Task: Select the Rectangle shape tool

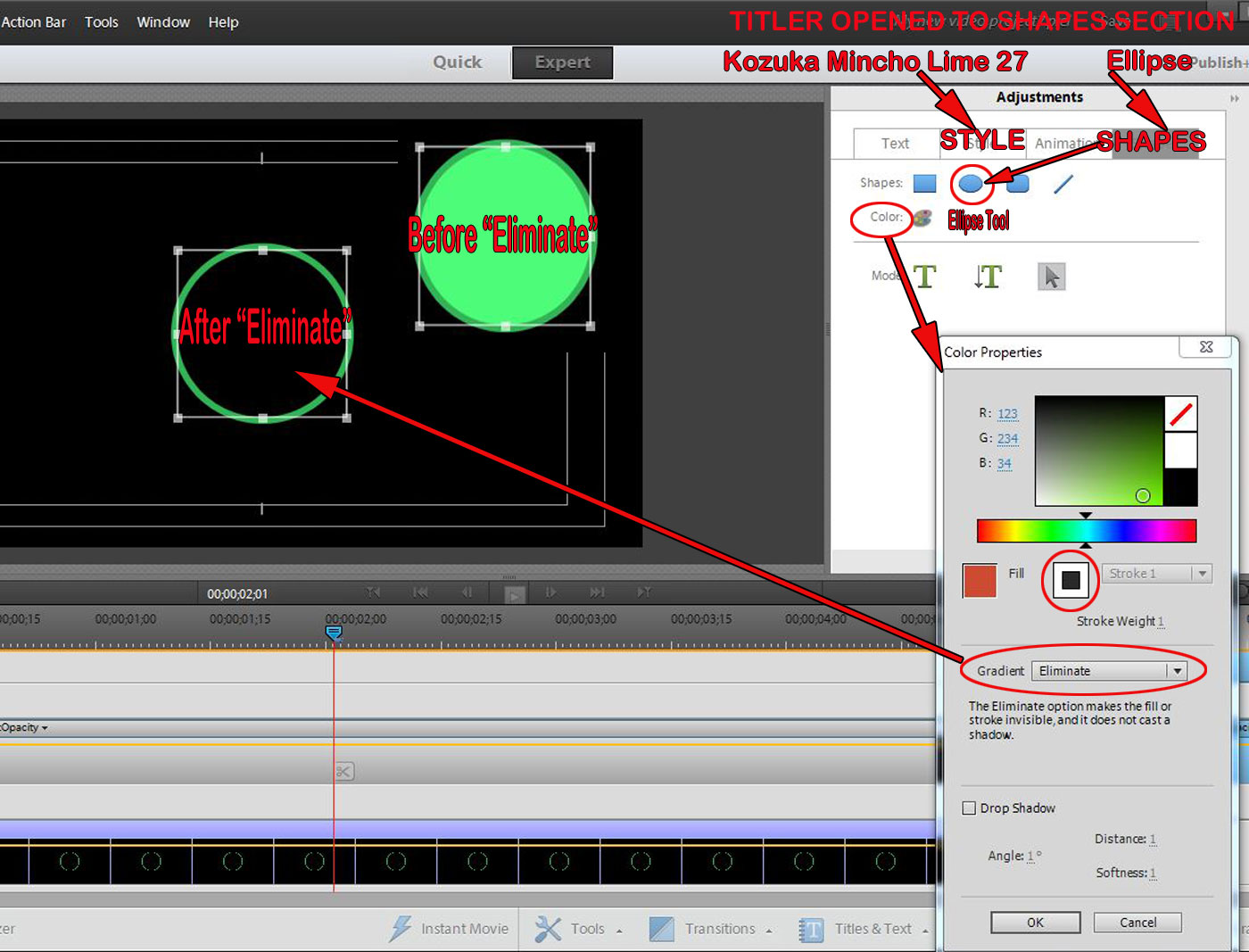Action: tap(924, 183)
